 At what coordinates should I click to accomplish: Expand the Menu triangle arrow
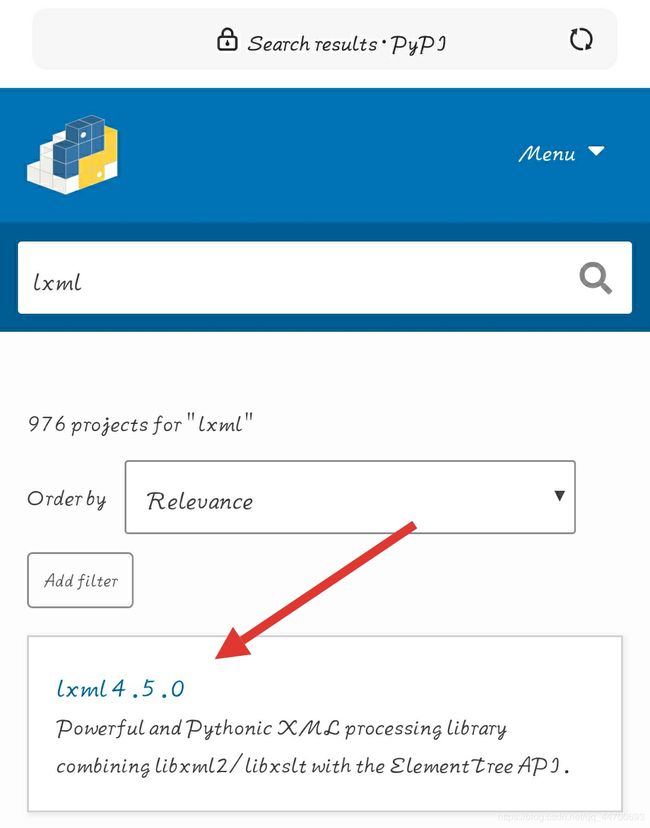[596, 151]
